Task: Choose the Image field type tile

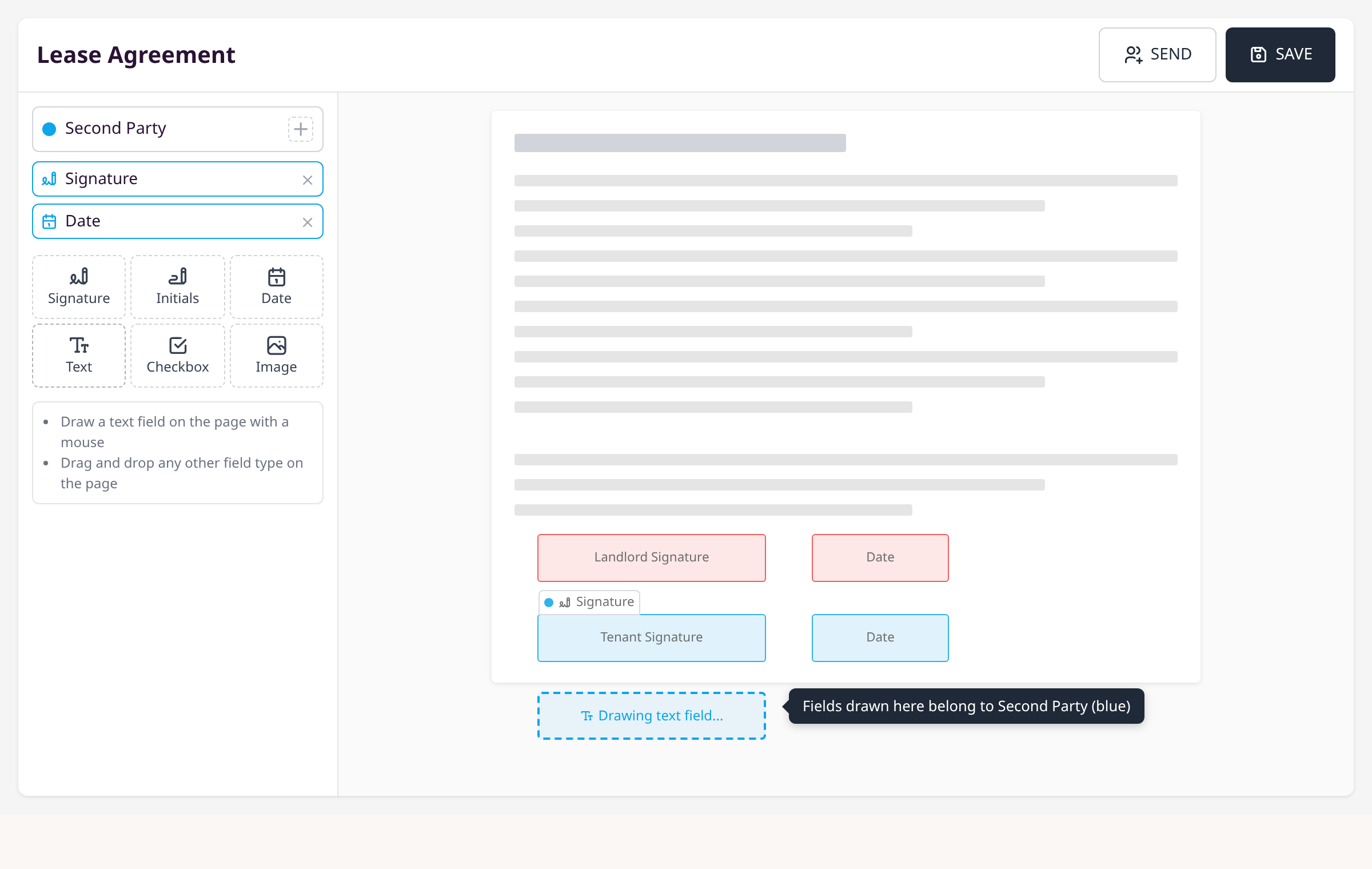Action: pyautogui.click(x=277, y=356)
